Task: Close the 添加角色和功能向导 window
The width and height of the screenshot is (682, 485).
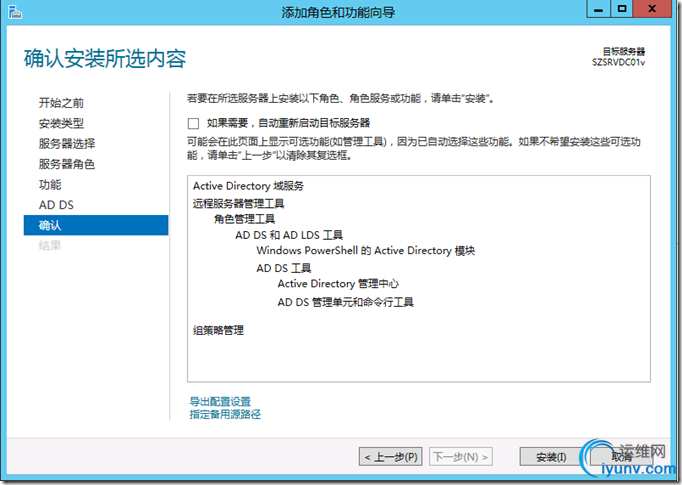Action: coord(652,9)
